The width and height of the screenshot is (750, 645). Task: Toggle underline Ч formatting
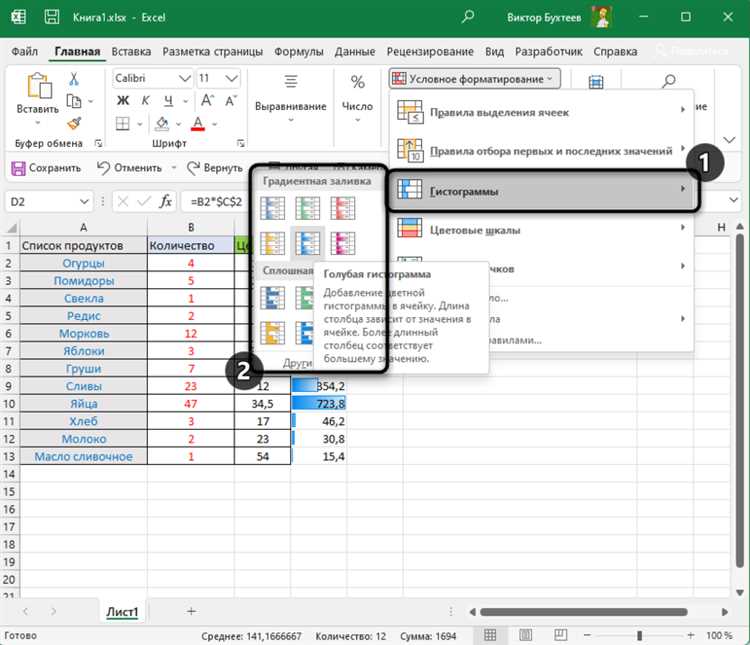(x=168, y=100)
